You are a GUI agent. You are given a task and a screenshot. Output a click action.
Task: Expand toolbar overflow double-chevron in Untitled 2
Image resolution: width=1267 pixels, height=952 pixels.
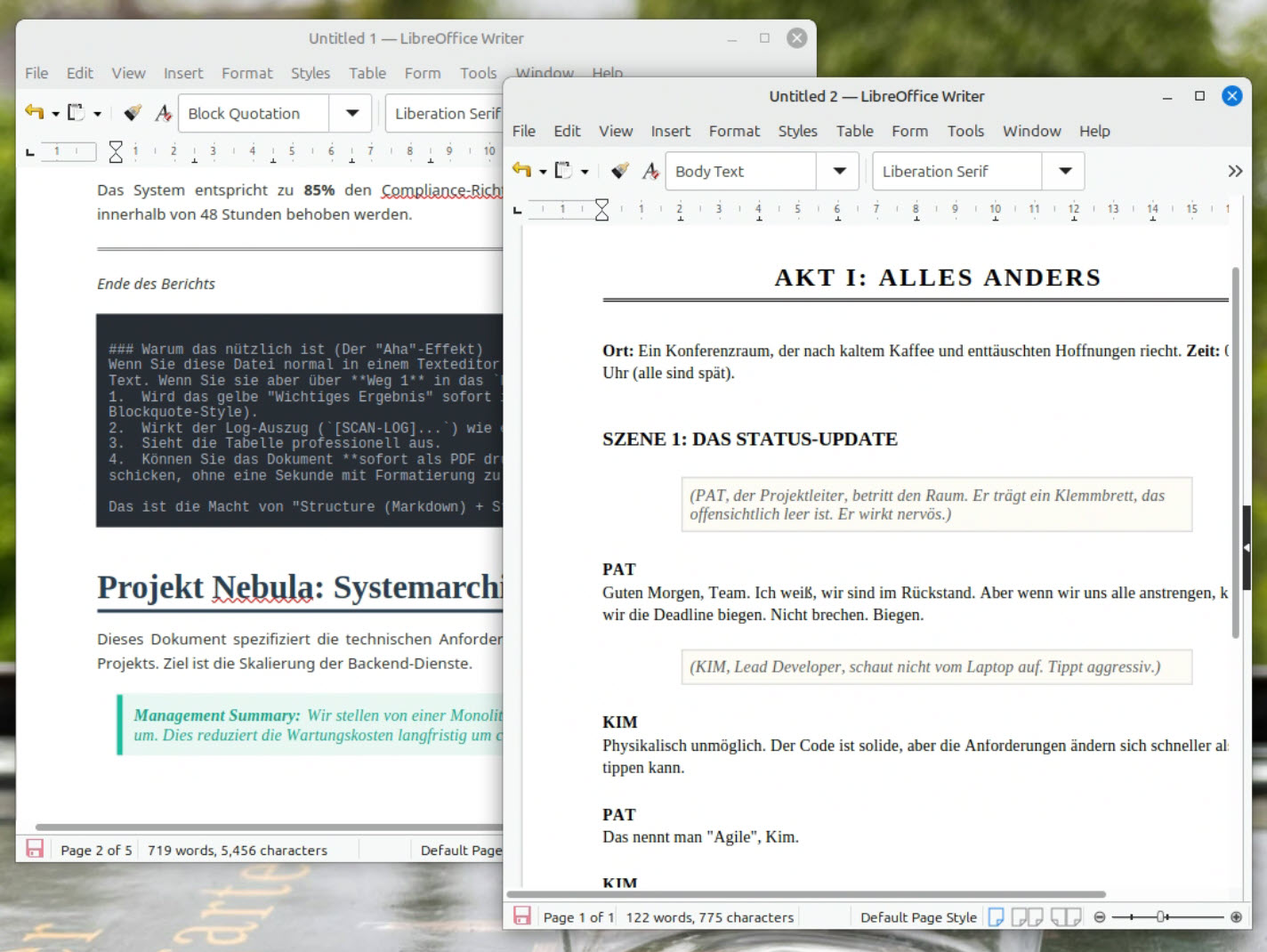[1234, 171]
